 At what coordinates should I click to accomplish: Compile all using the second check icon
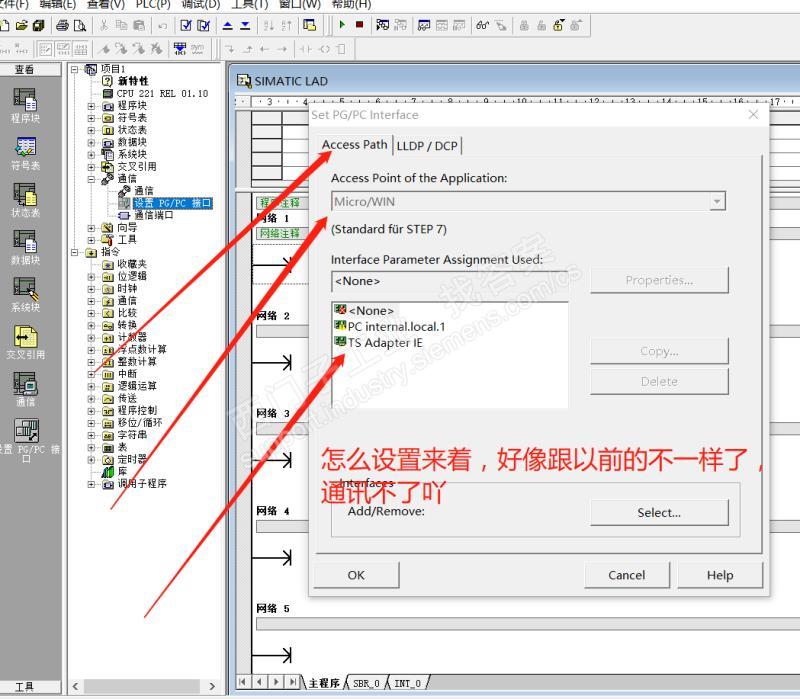(204, 25)
